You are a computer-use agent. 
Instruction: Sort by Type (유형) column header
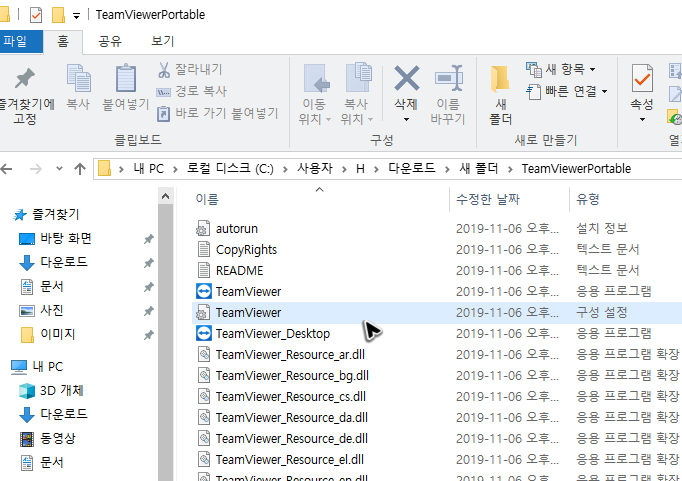(x=588, y=199)
